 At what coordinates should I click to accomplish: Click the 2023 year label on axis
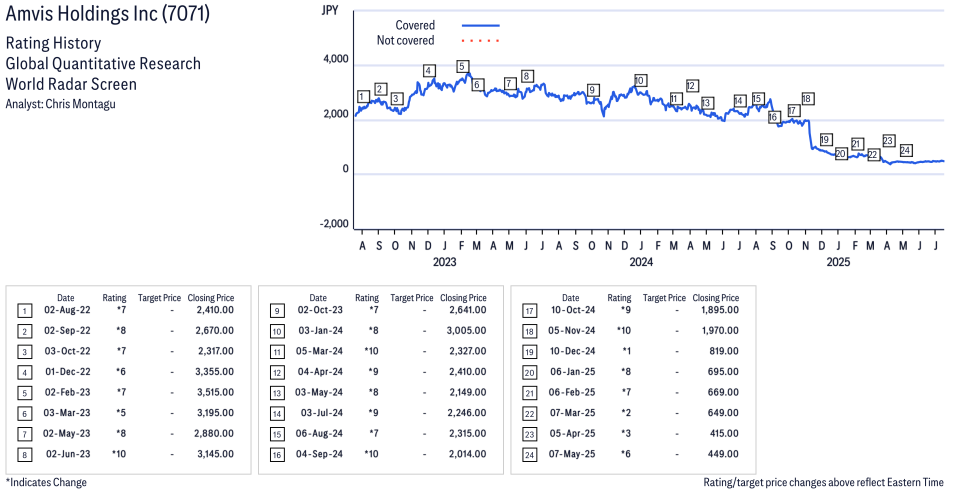[444, 262]
